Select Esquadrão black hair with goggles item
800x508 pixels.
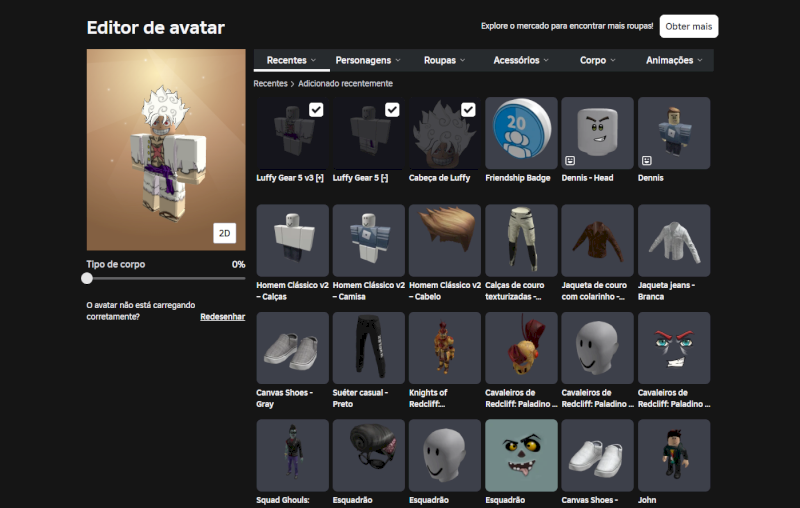tap(368, 455)
